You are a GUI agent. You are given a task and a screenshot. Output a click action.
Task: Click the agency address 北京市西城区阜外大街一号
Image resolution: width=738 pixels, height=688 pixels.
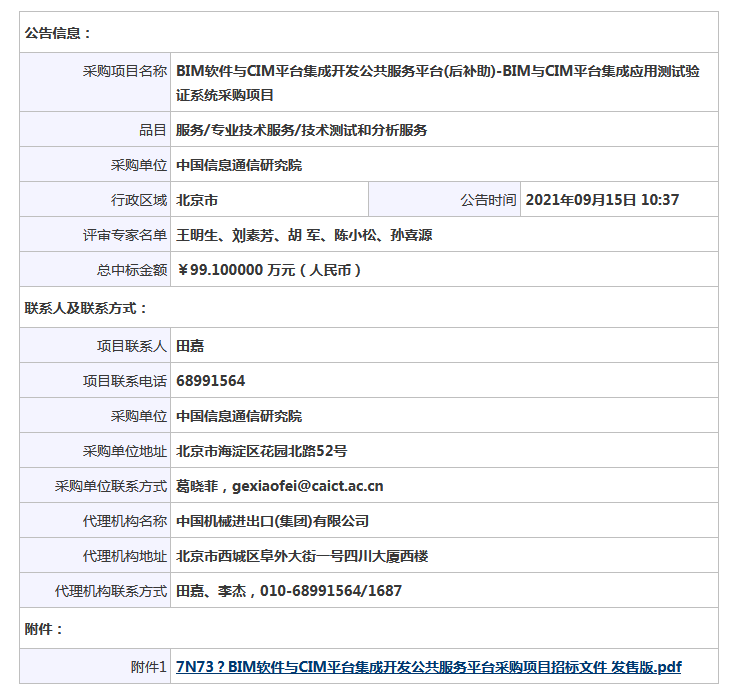coord(302,556)
